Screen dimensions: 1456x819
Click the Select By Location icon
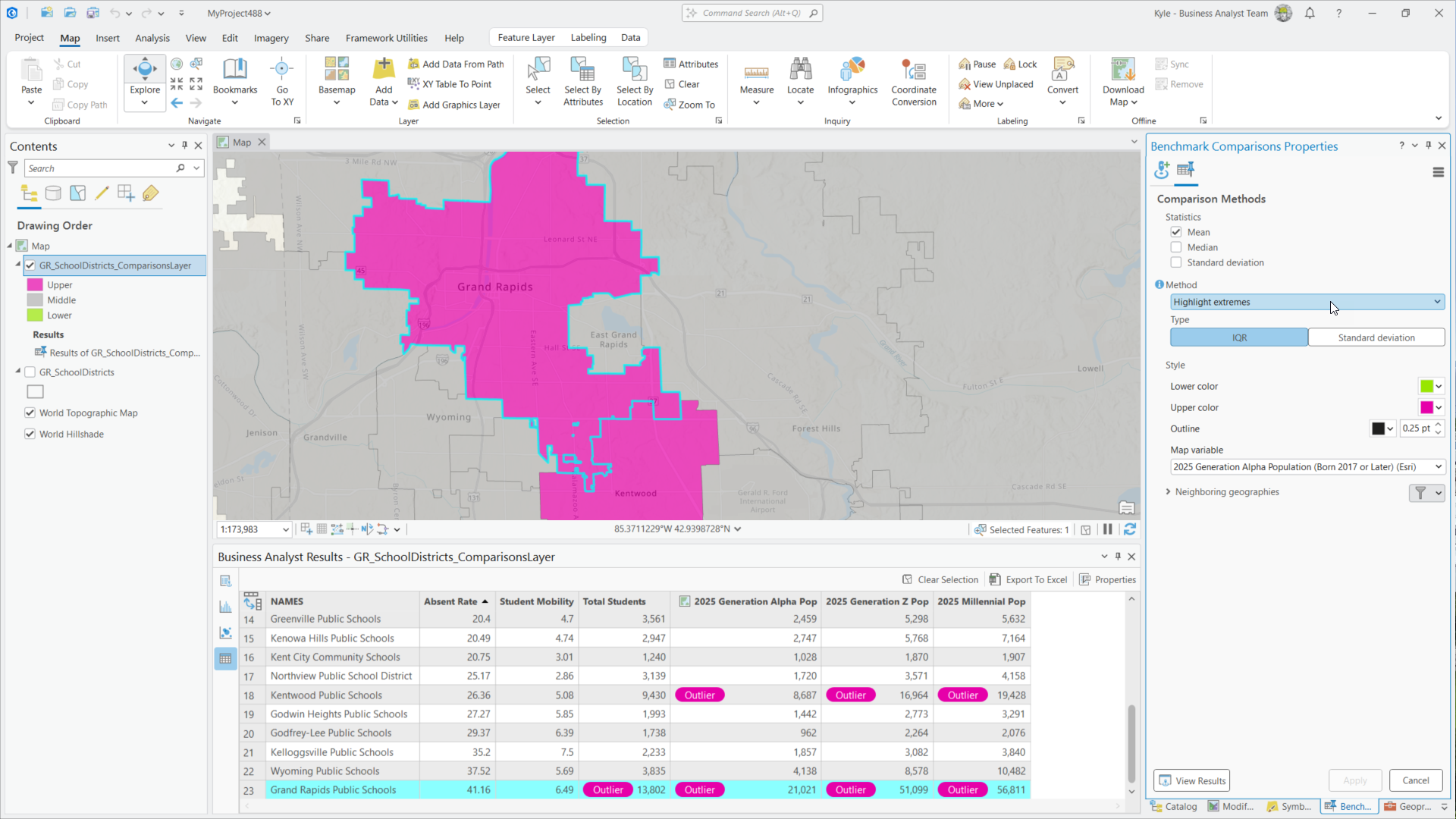(x=634, y=71)
